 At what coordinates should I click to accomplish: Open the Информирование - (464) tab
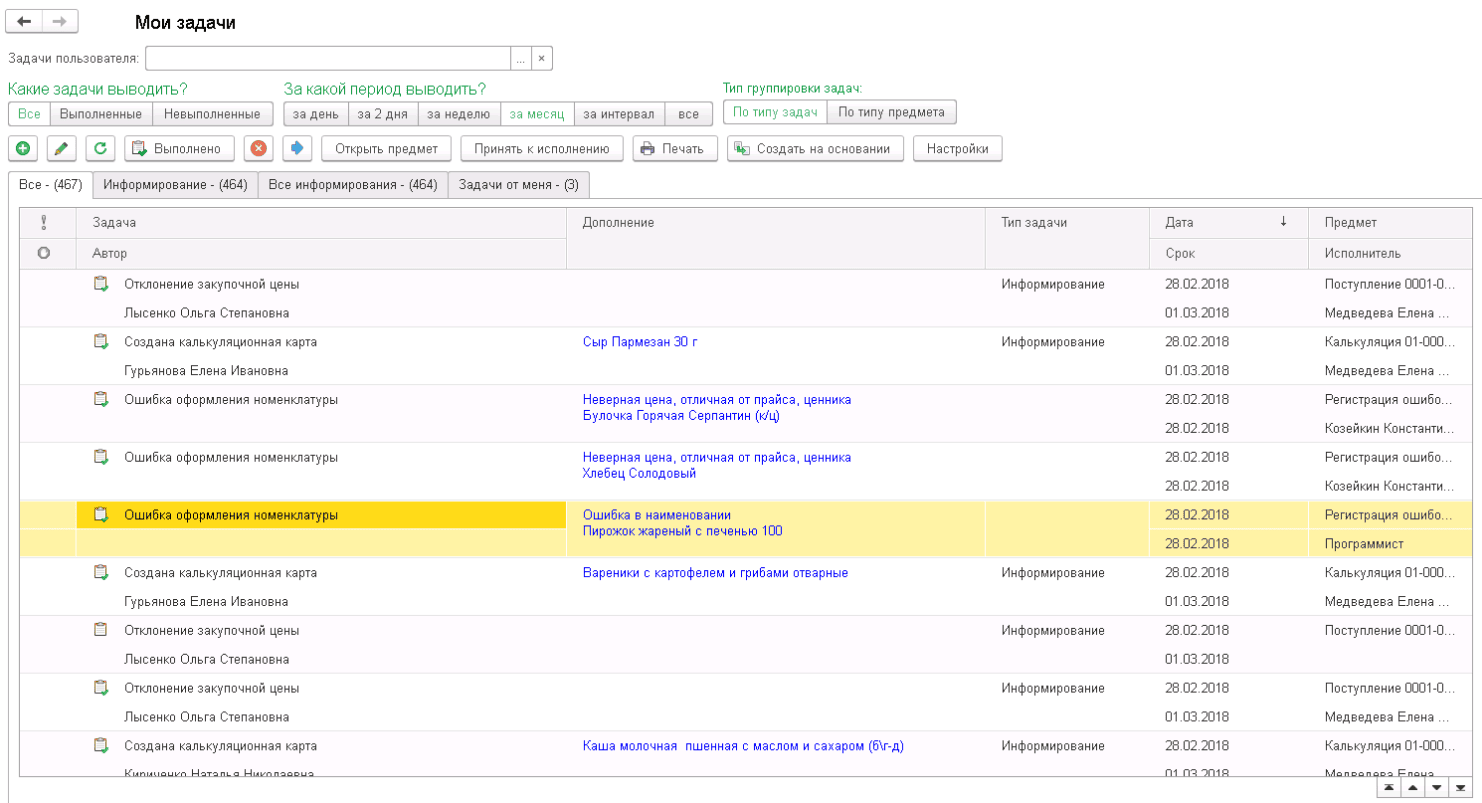pos(175,184)
